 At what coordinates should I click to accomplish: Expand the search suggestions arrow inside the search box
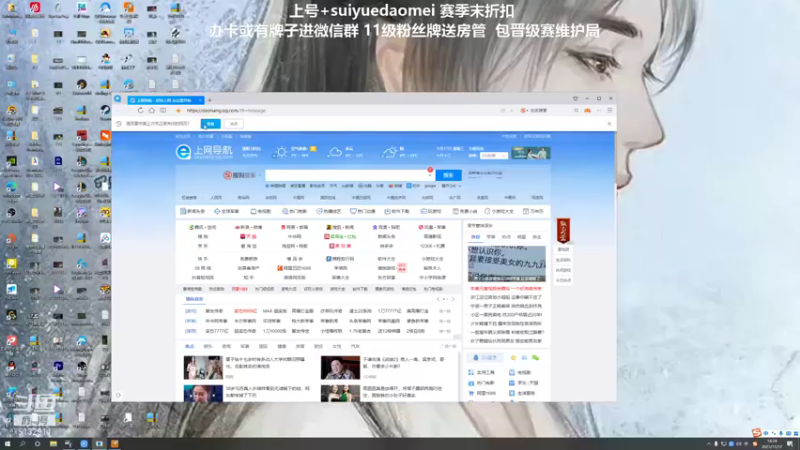point(430,176)
